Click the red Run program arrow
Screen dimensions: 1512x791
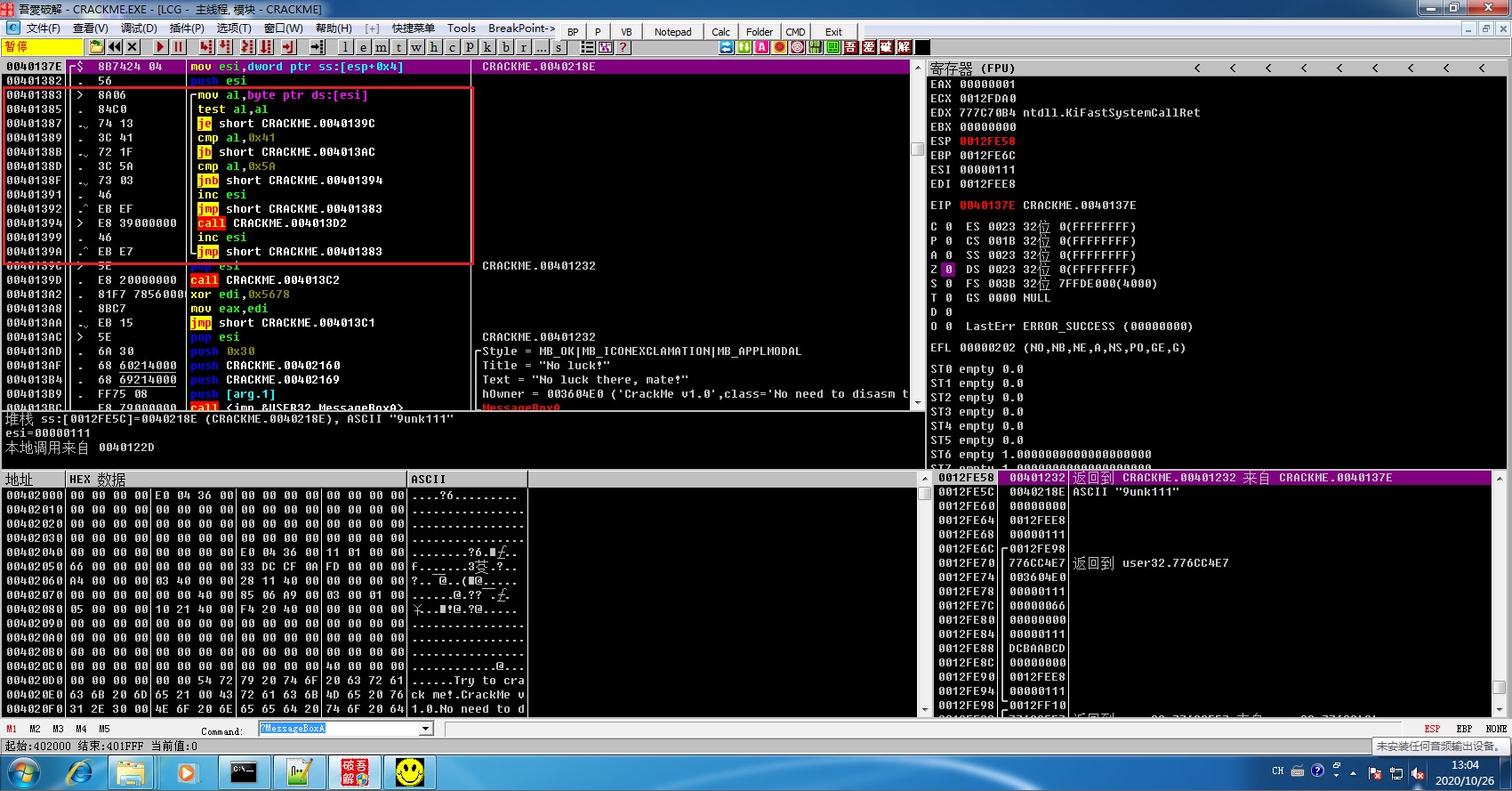160,47
